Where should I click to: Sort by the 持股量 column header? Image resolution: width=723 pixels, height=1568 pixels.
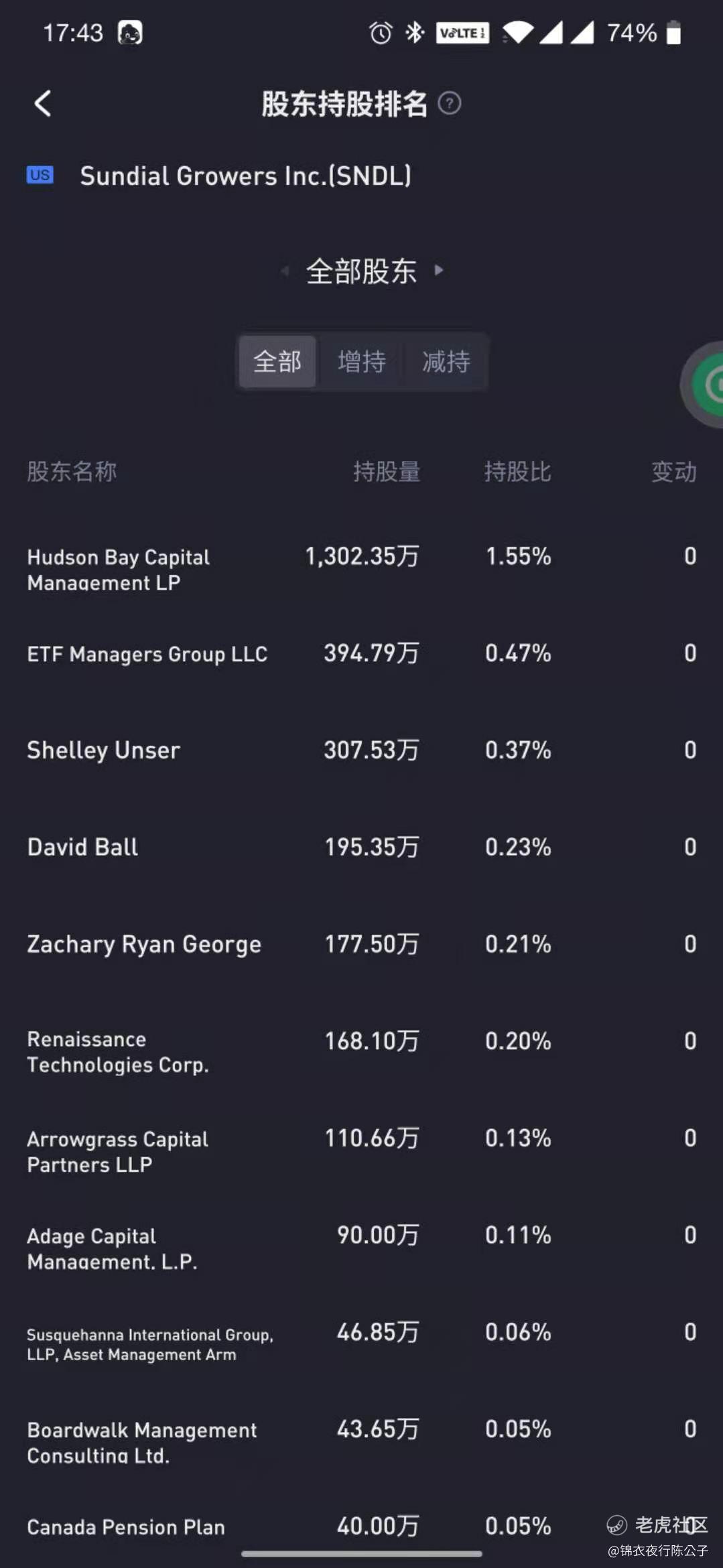(387, 472)
